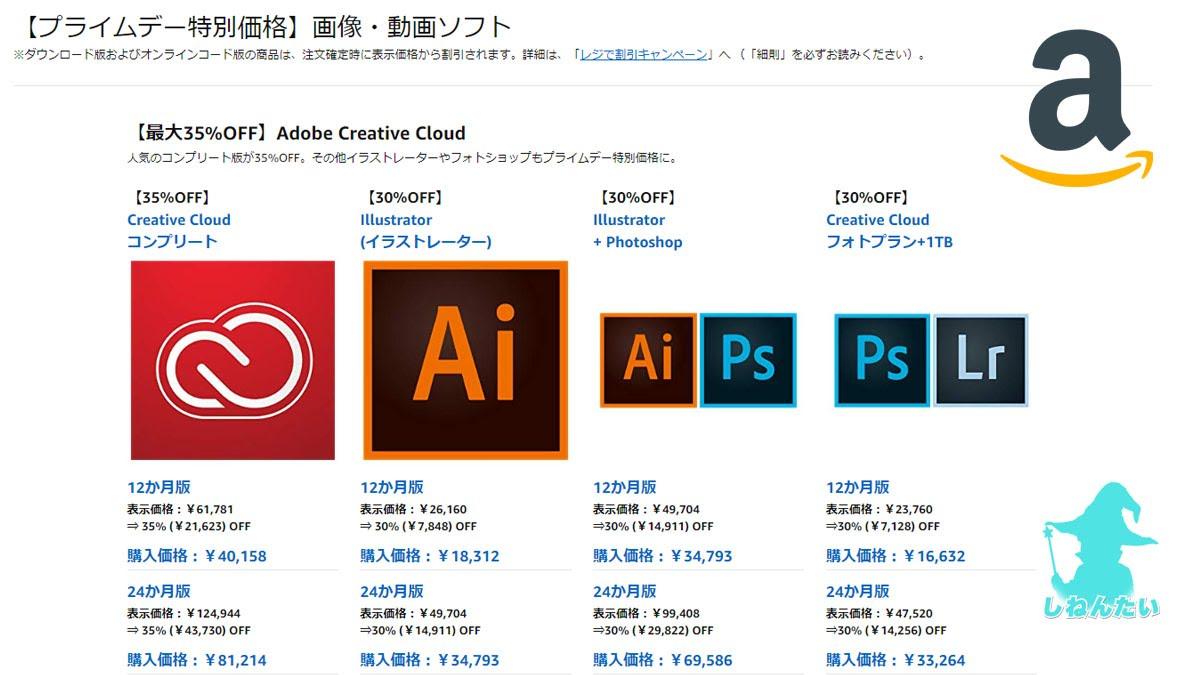
Task: Click list price ¥26,160 text
Action: tap(413, 509)
